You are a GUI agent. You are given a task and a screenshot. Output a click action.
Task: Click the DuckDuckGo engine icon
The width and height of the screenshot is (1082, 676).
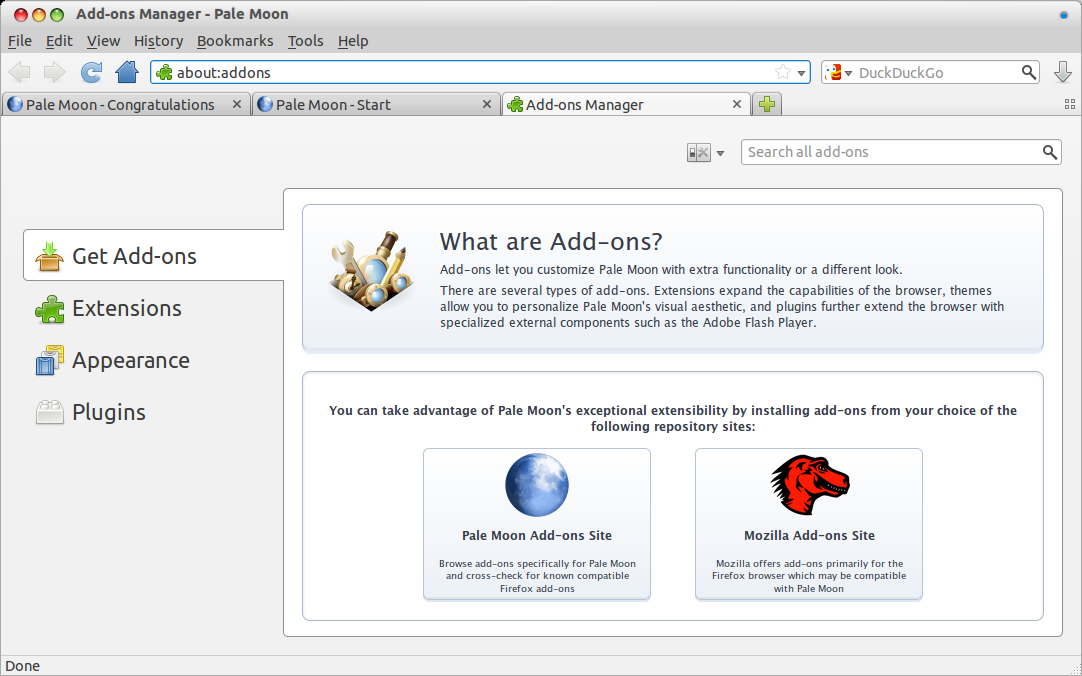tap(834, 72)
